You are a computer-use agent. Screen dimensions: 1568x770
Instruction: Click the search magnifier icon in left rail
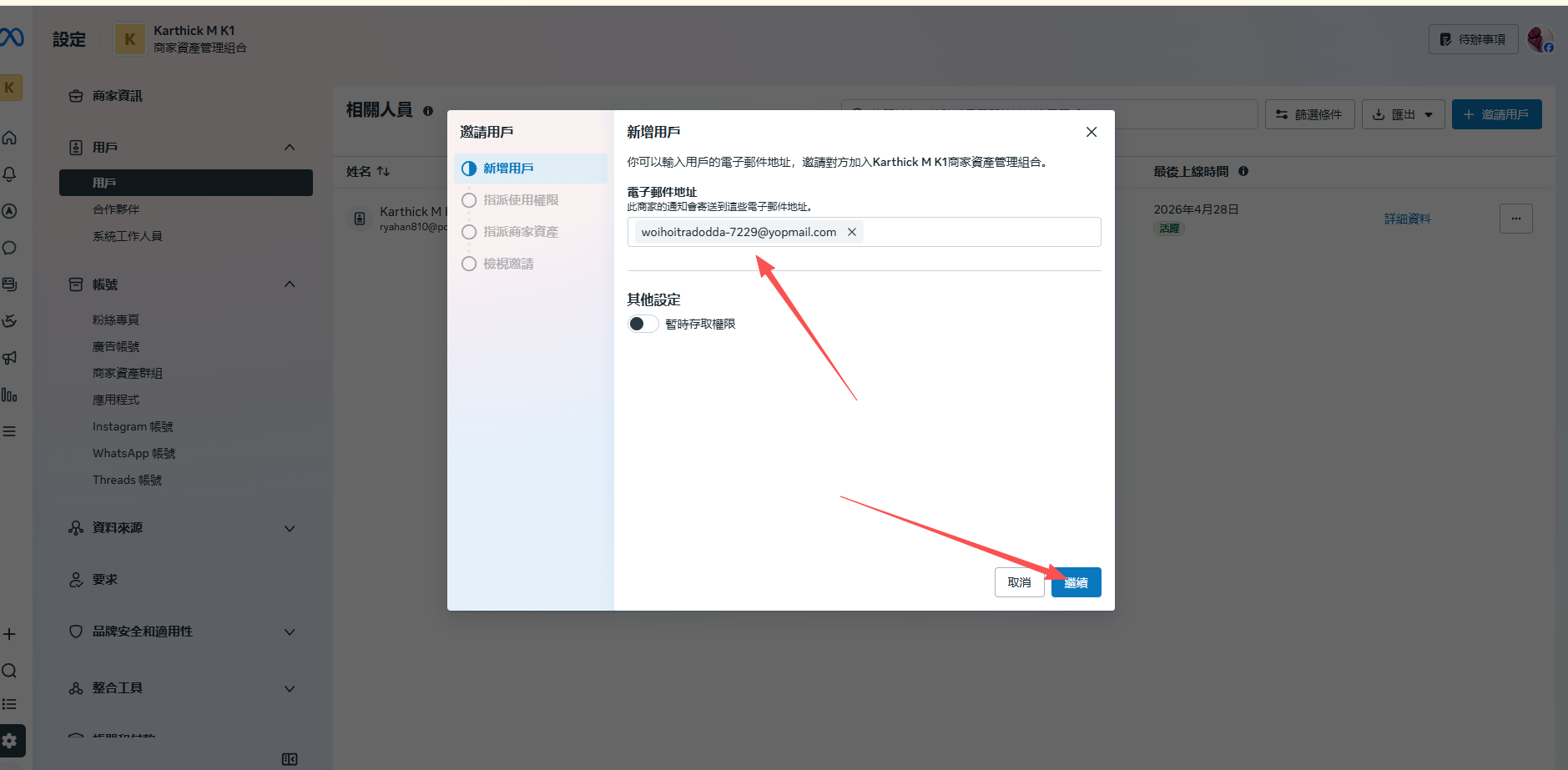[x=10, y=671]
